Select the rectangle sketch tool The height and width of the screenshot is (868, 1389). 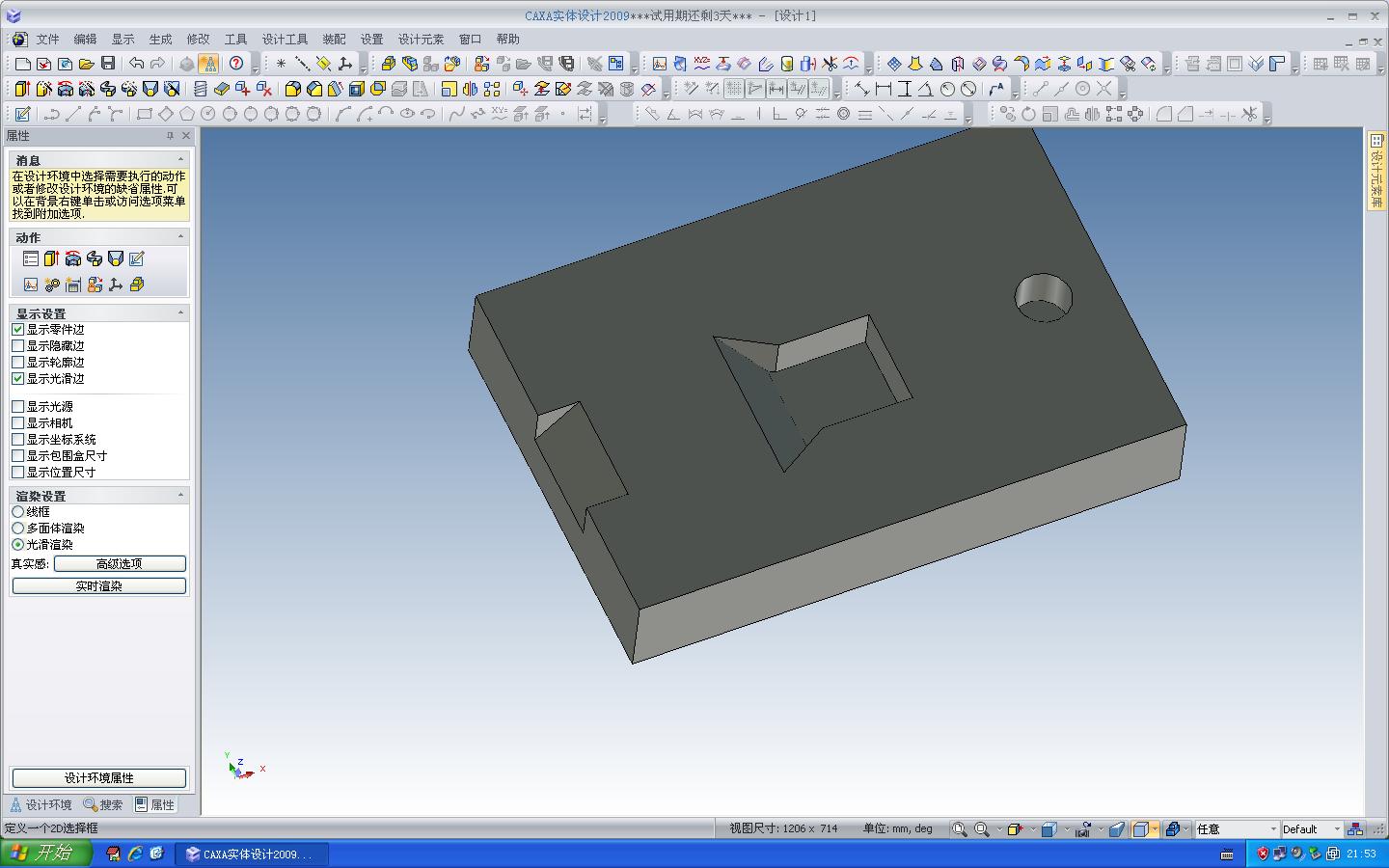(x=145, y=114)
